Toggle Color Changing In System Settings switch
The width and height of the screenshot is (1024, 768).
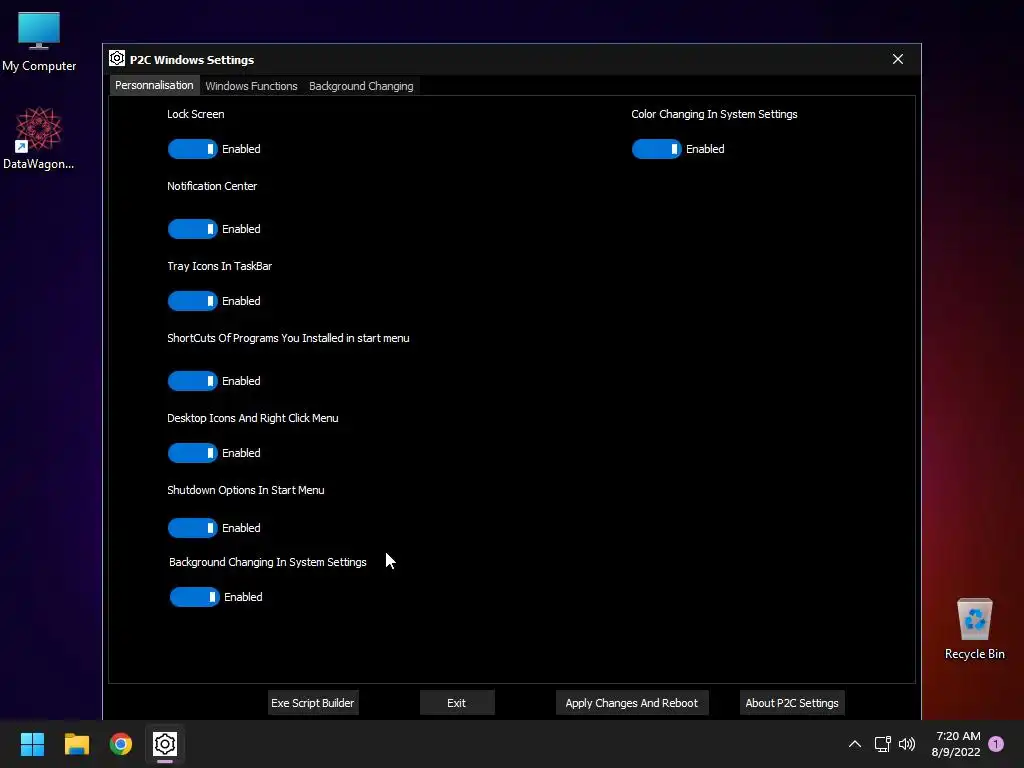coord(656,149)
